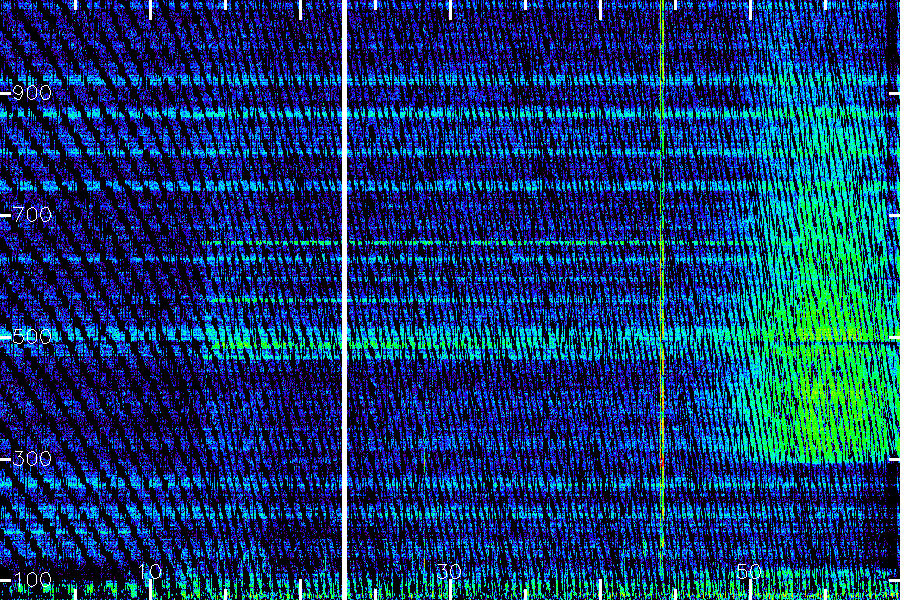The height and width of the screenshot is (600, 900).
Task: Click the 300 frequency axis label
Action: click(32, 458)
